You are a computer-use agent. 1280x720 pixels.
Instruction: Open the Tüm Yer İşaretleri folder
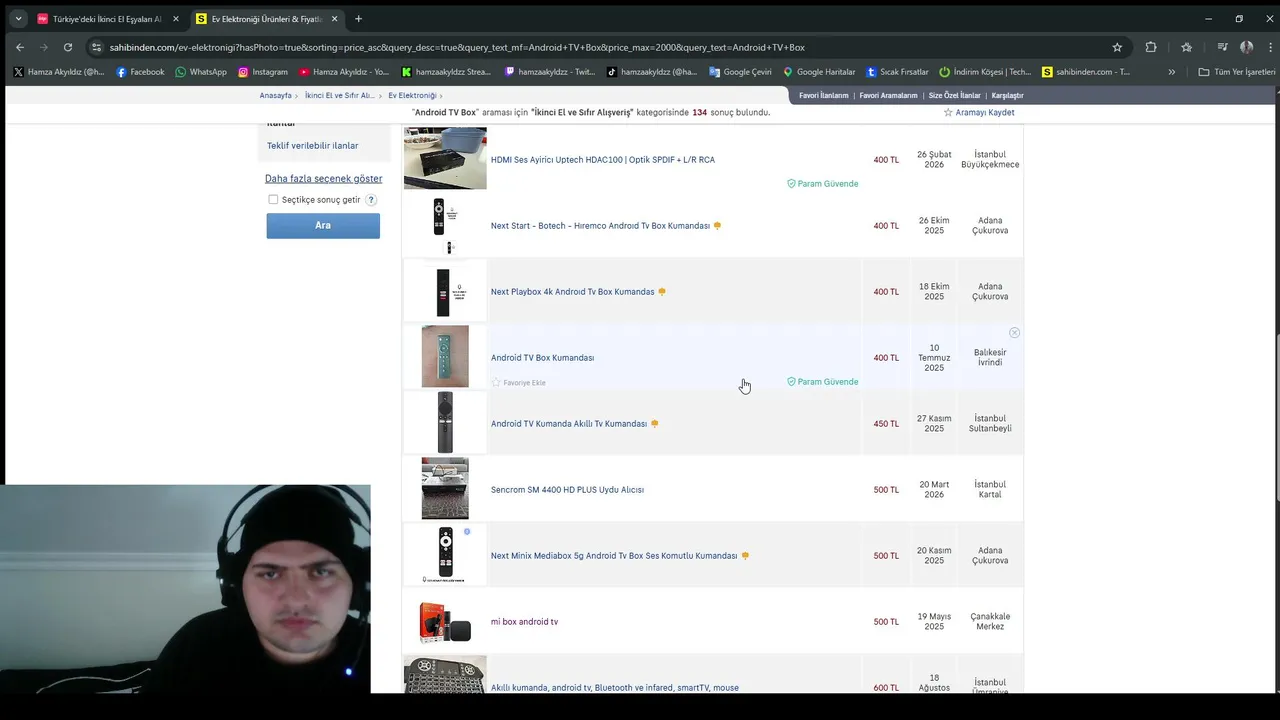click(x=1237, y=72)
